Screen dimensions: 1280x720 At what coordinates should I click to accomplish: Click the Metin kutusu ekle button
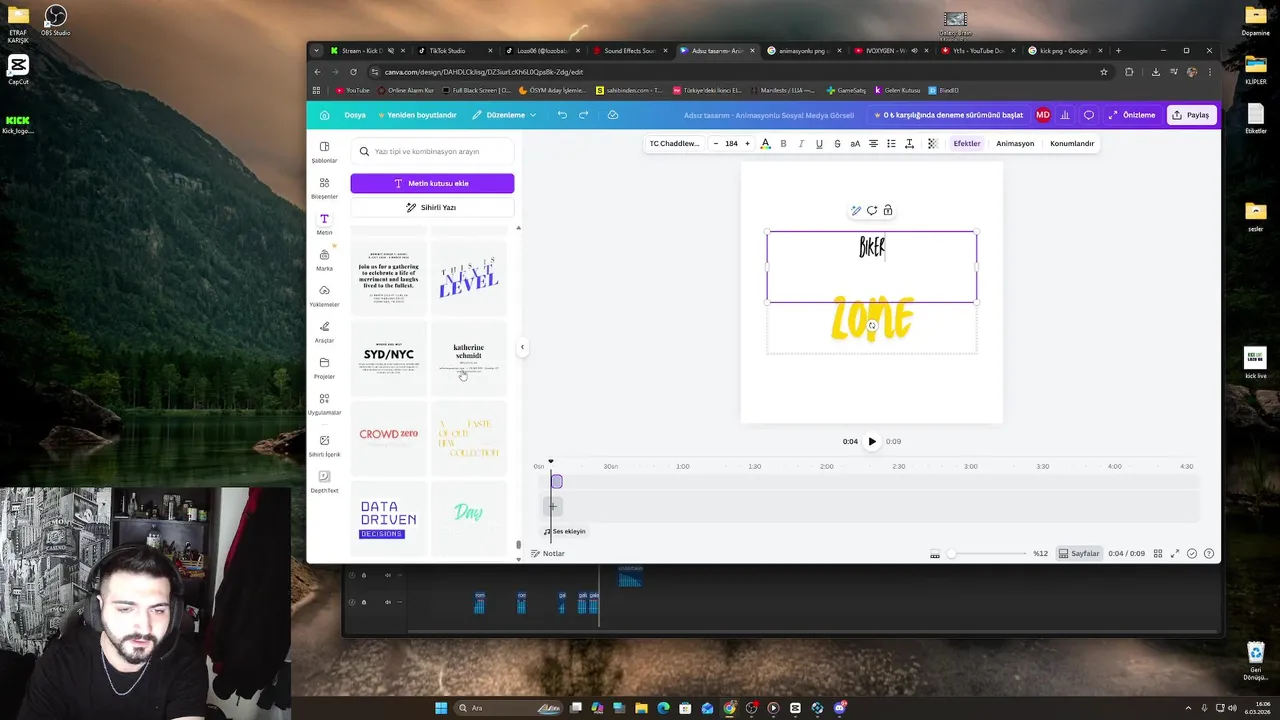432,183
